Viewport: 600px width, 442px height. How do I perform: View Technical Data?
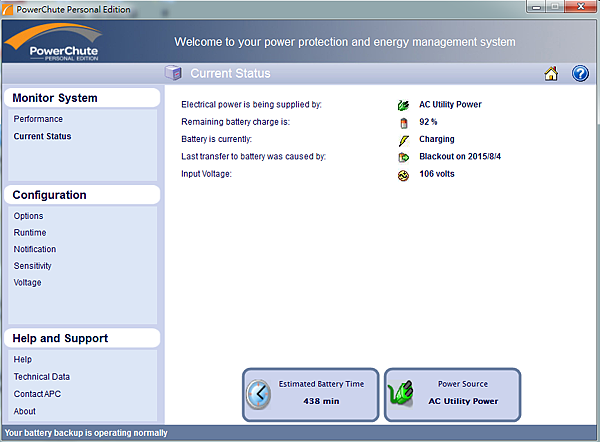click(42, 377)
